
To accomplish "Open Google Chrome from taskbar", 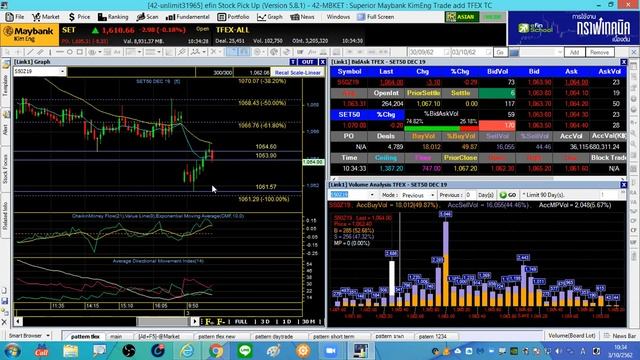I will click(x=216, y=351).
